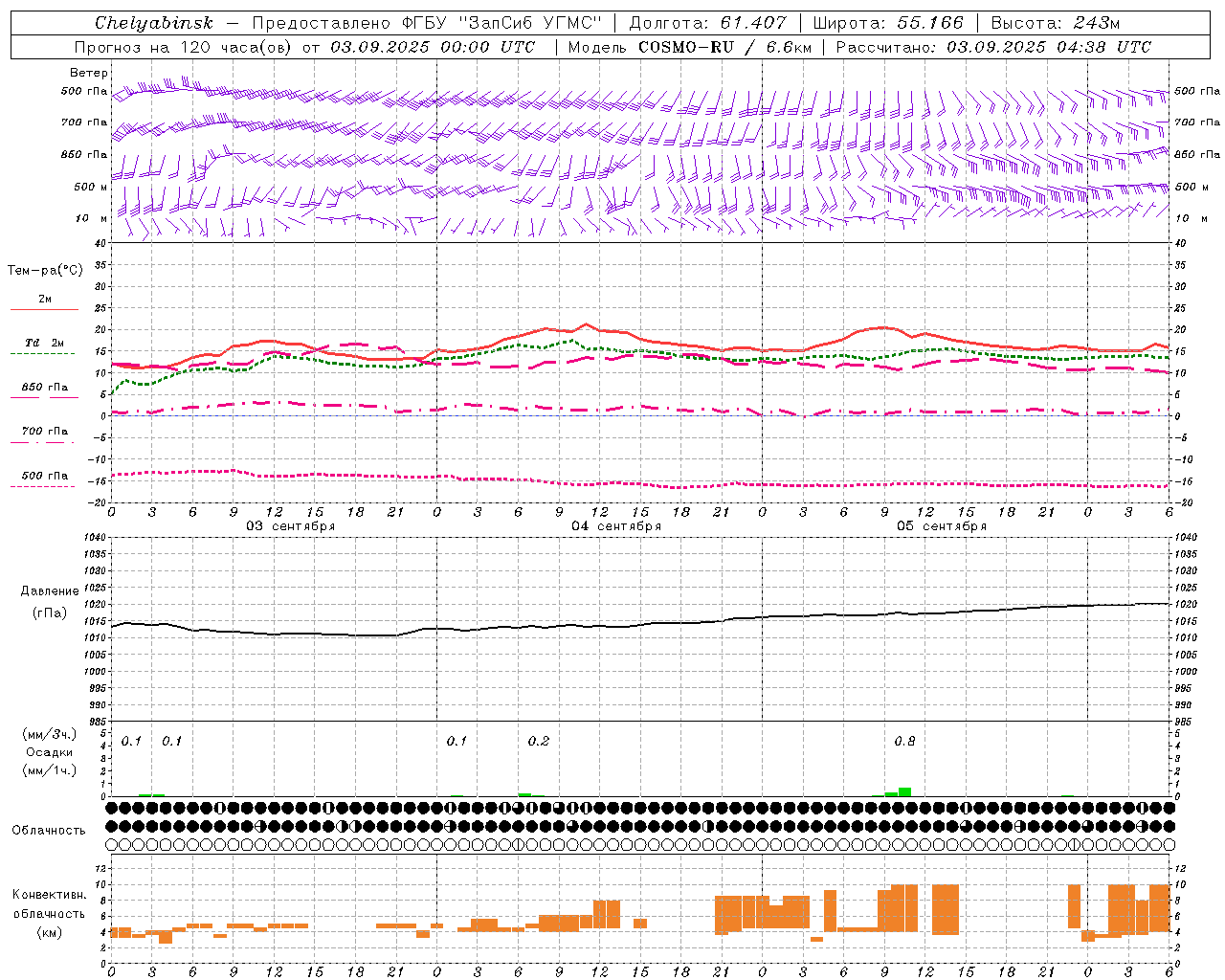Image resolution: width=1225 pixels, height=980 pixels.
Task: Click the '03 сентября' date label
Action: 291,526
